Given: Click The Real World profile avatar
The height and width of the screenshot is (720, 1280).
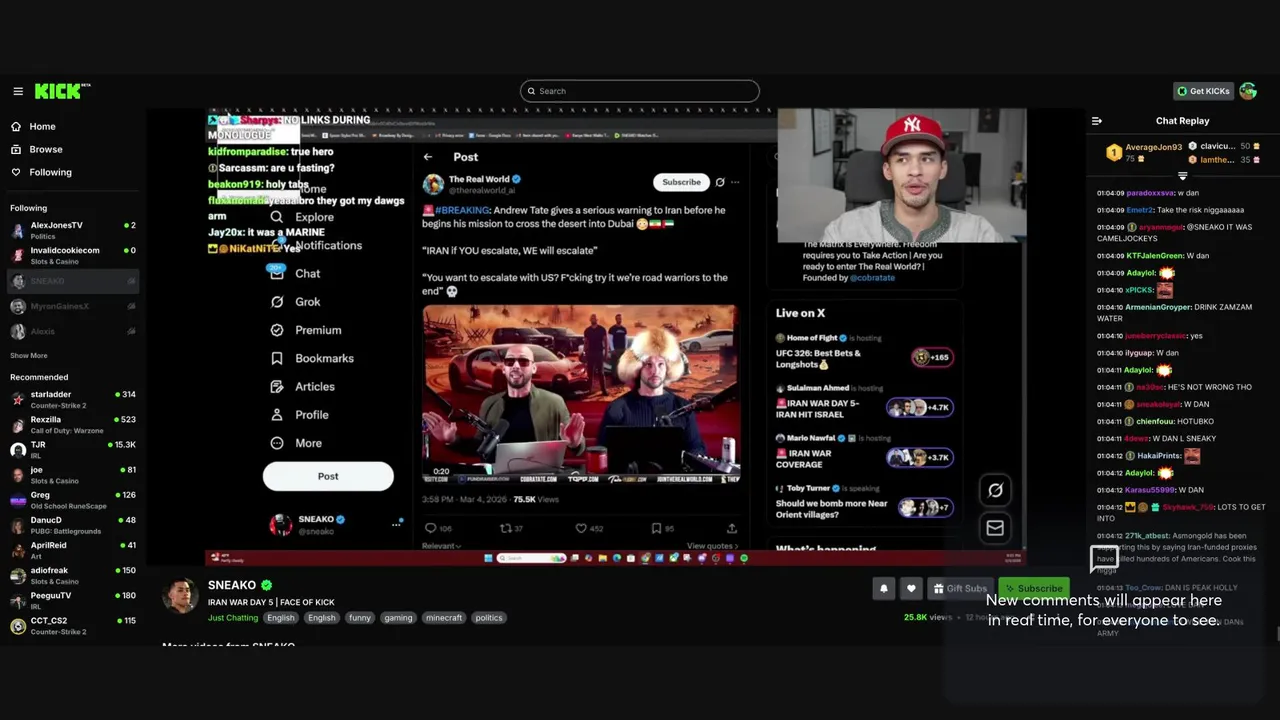Looking at the screenshot, I should [x=433, y=184].
